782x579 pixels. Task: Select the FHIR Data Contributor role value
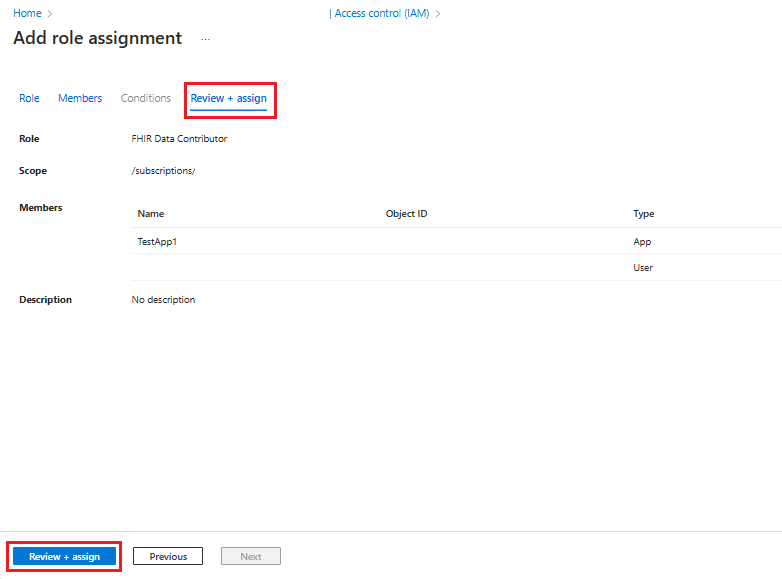click(179, 139)
